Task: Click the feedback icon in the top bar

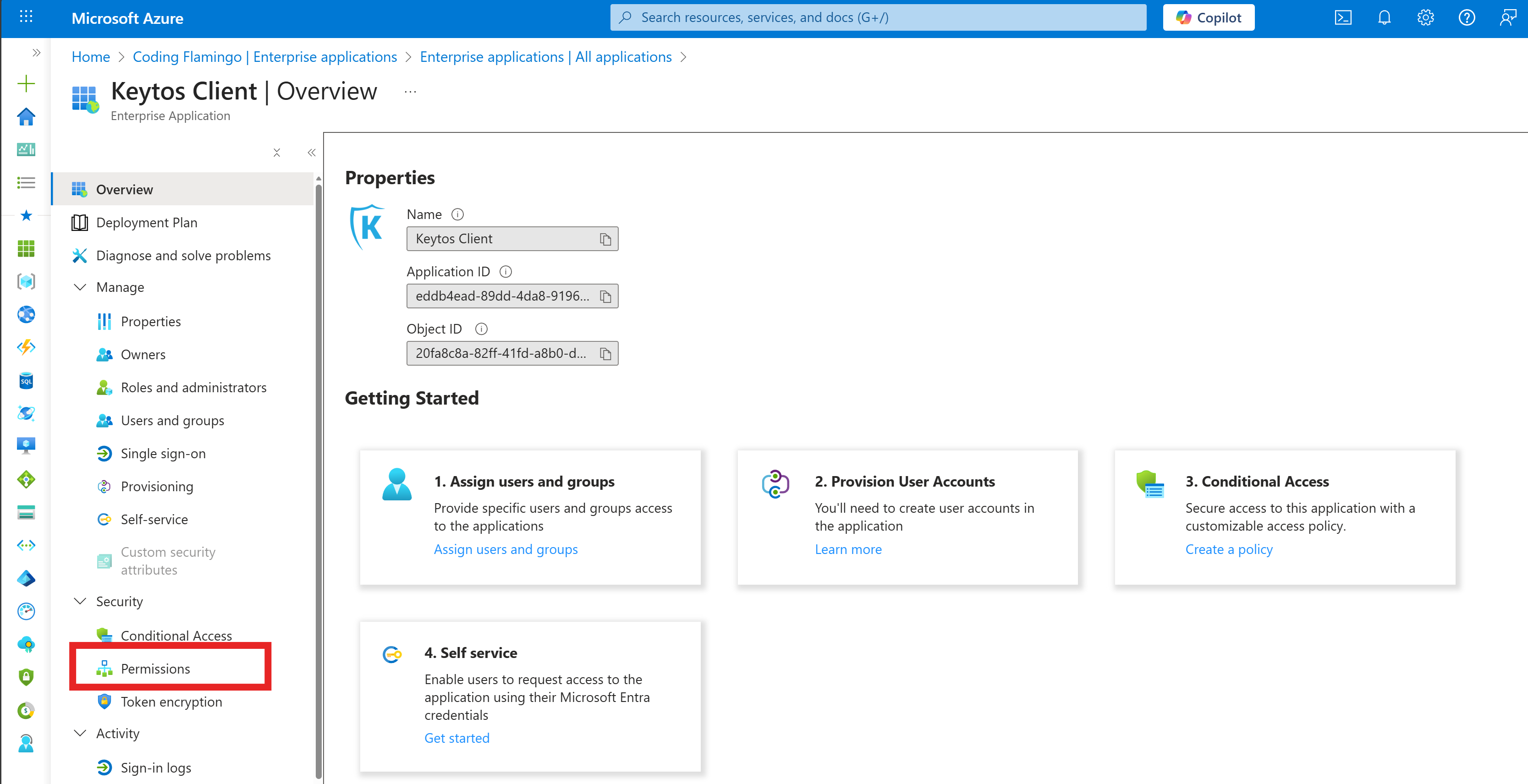Action: pyautogui.click(x=1507, y=17)
